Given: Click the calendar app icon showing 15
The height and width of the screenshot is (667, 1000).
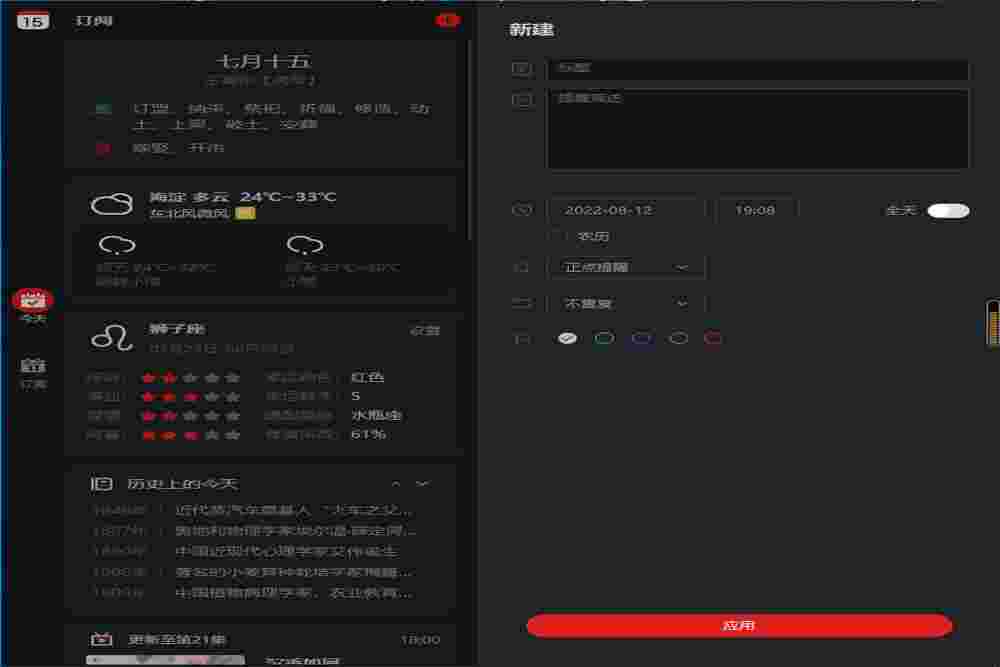Looking at the screenshot, I should [33, 20].
